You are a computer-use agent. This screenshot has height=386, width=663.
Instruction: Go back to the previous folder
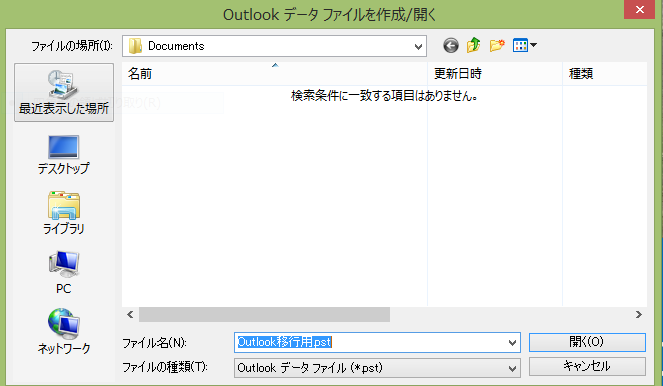click(x=451, y=45)
